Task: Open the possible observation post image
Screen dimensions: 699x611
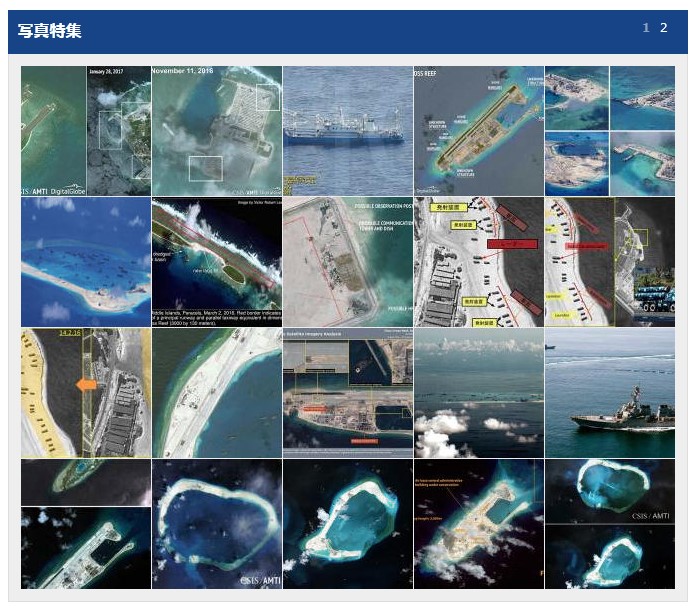Action: tap(347, 261)
